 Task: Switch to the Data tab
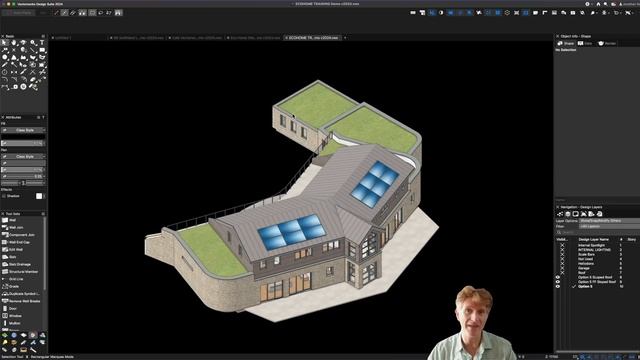click(585, 43)
